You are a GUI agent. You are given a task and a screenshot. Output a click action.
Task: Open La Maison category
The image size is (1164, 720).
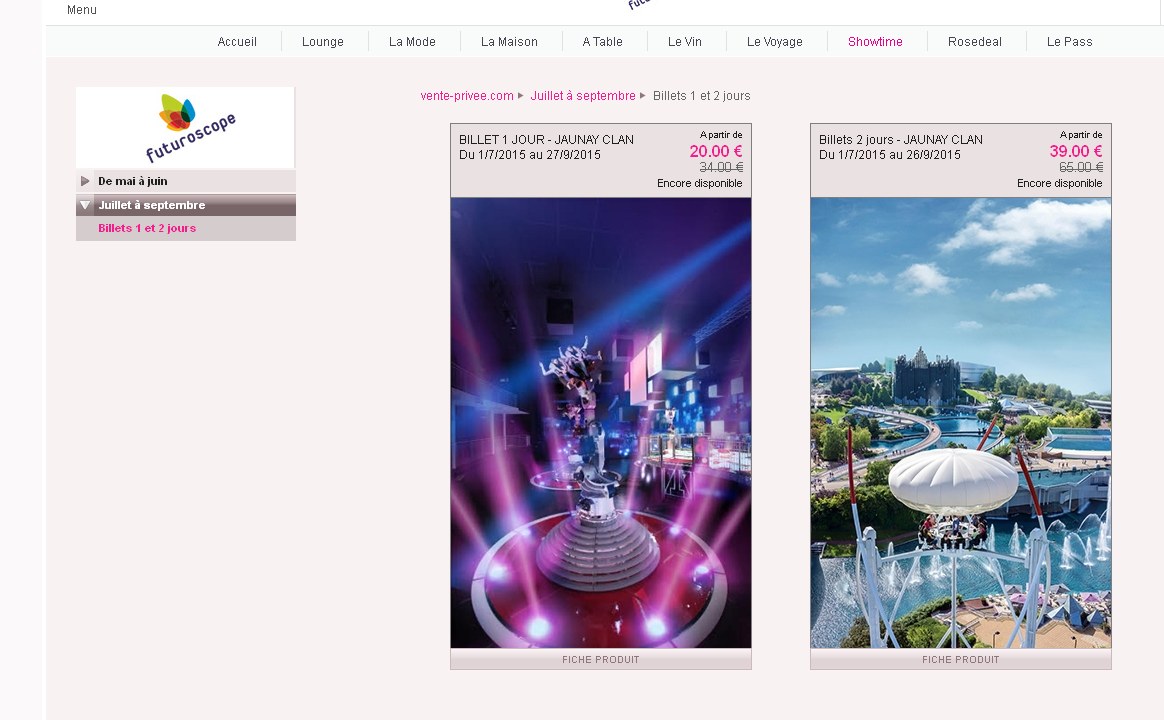(509, 42)
